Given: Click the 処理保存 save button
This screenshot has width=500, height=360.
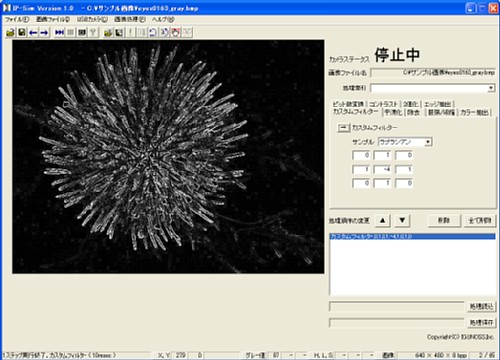Looking at the screenshot, I should click(481, 322).
